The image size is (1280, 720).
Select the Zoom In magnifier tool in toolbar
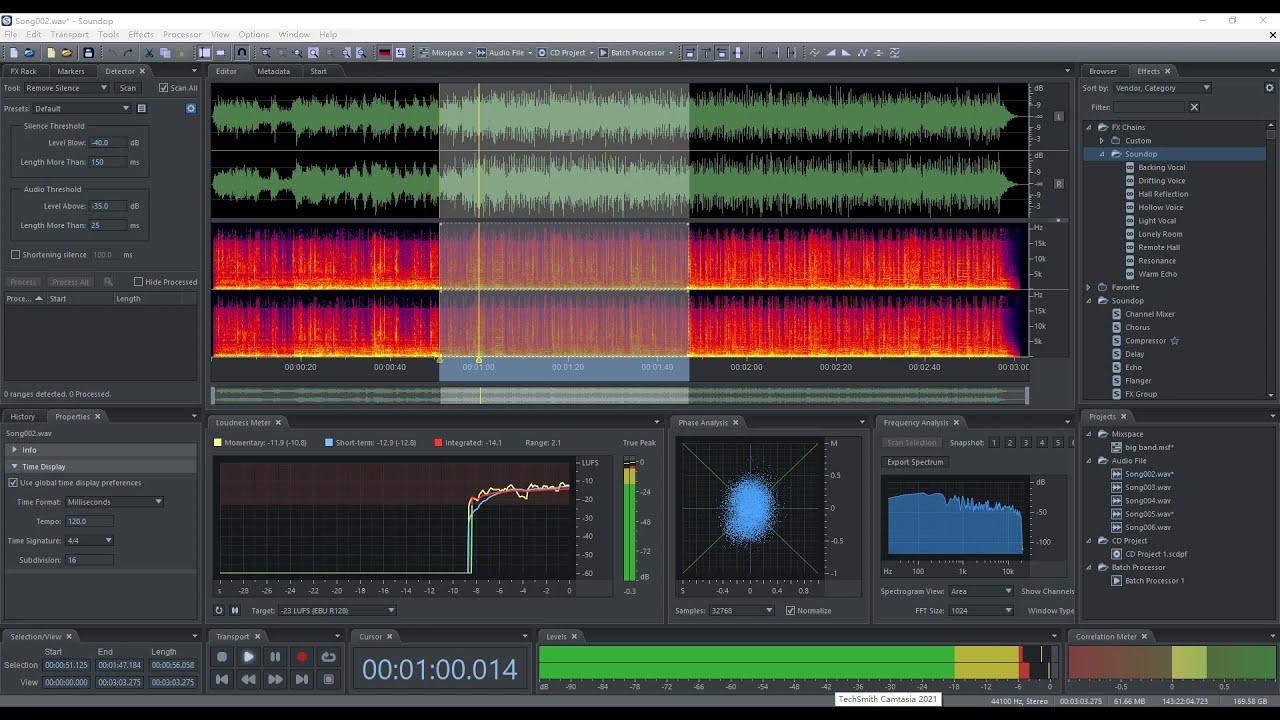313,52
